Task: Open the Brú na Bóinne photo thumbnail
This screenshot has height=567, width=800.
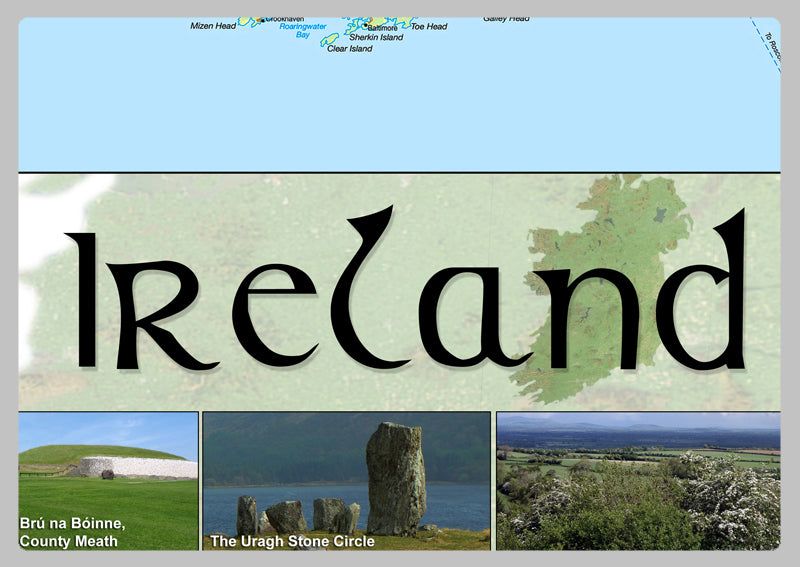Action: tap(108, 481)
